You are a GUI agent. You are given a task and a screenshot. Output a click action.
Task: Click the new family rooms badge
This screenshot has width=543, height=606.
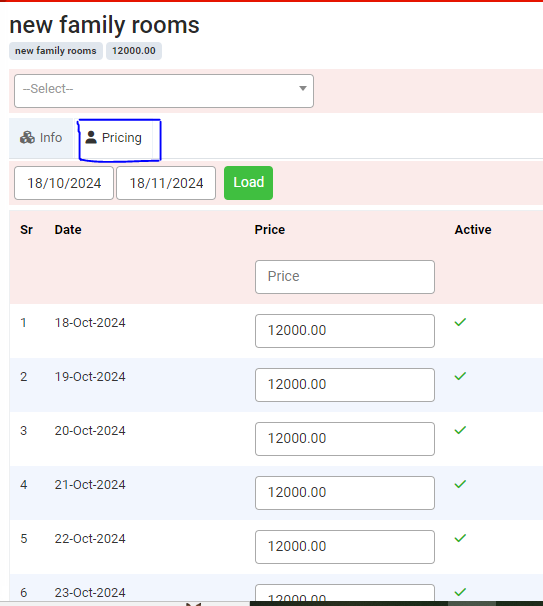coord(56,51)
